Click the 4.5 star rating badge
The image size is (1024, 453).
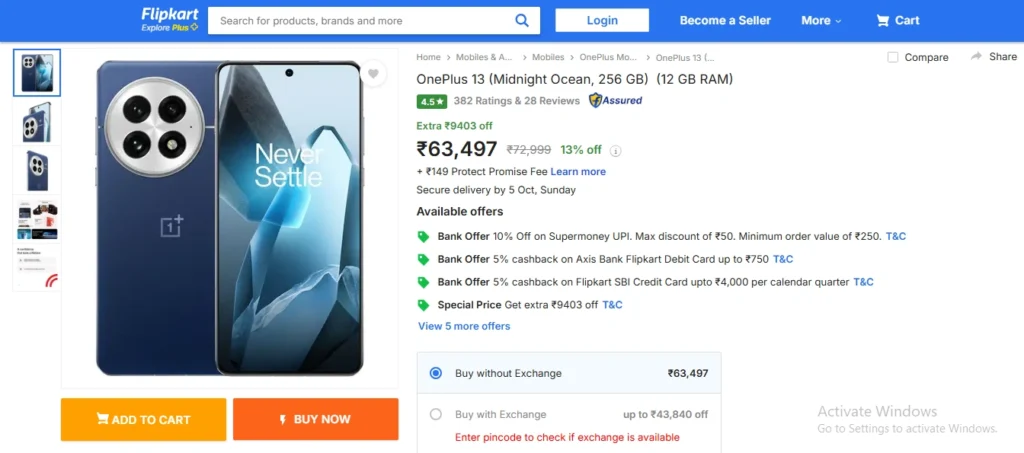click(432, 101)
